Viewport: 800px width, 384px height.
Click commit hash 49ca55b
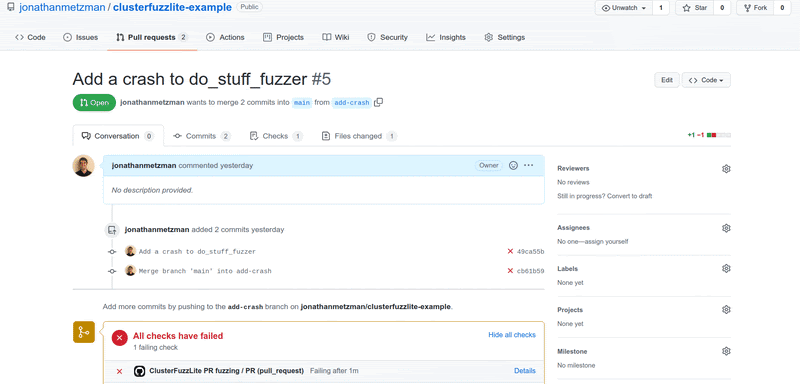click(x=531, y=251)
